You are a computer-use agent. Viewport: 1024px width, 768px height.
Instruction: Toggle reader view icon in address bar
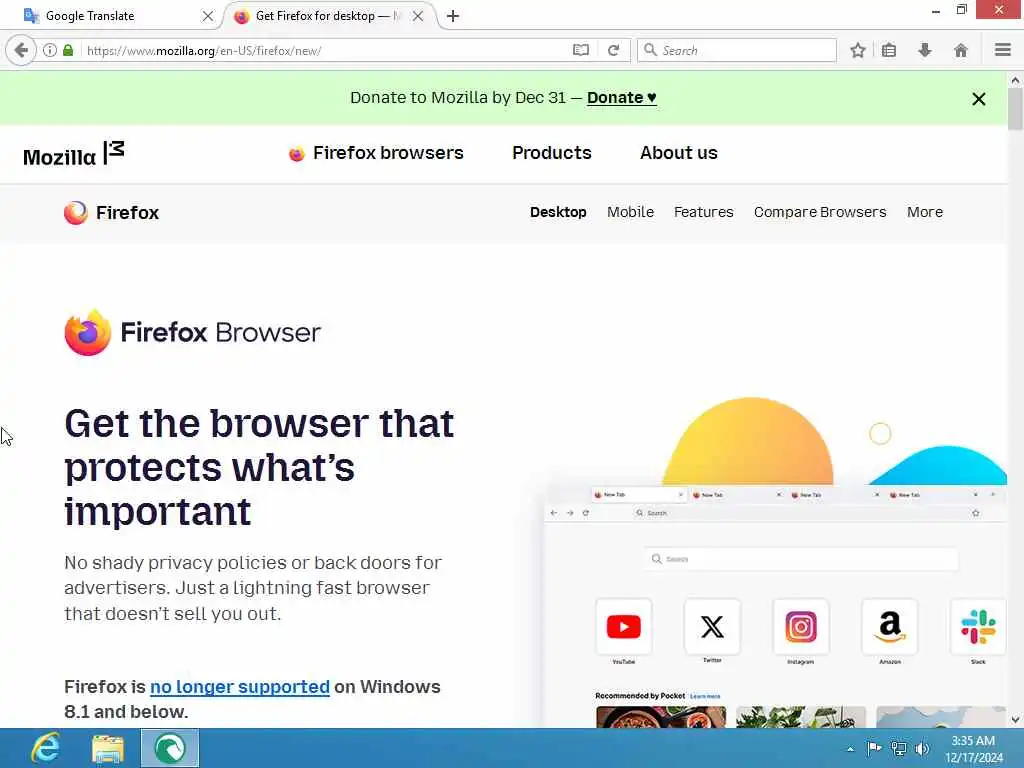click(581, 50)
